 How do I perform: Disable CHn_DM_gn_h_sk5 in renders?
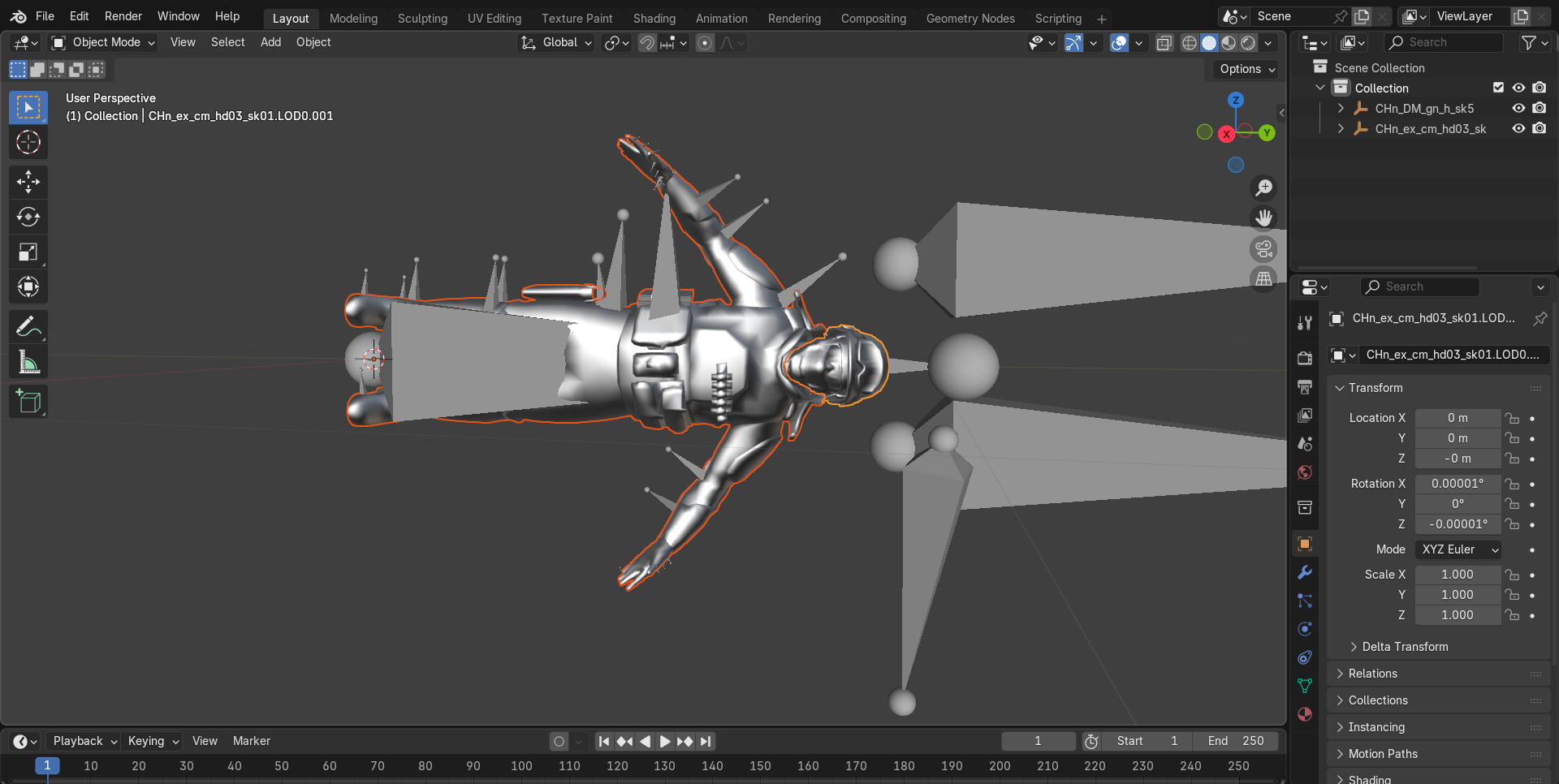[x=1540, y=108]
